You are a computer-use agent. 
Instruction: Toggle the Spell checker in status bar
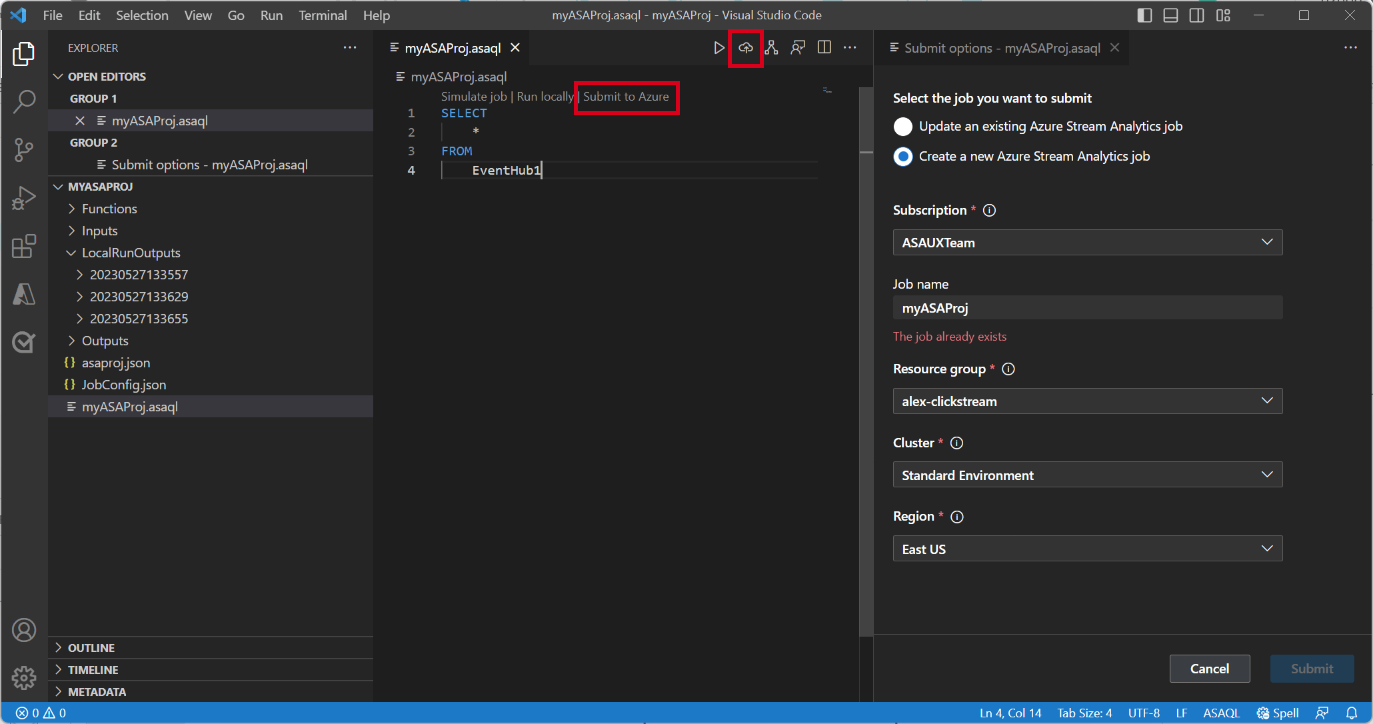click(1277, 712)
